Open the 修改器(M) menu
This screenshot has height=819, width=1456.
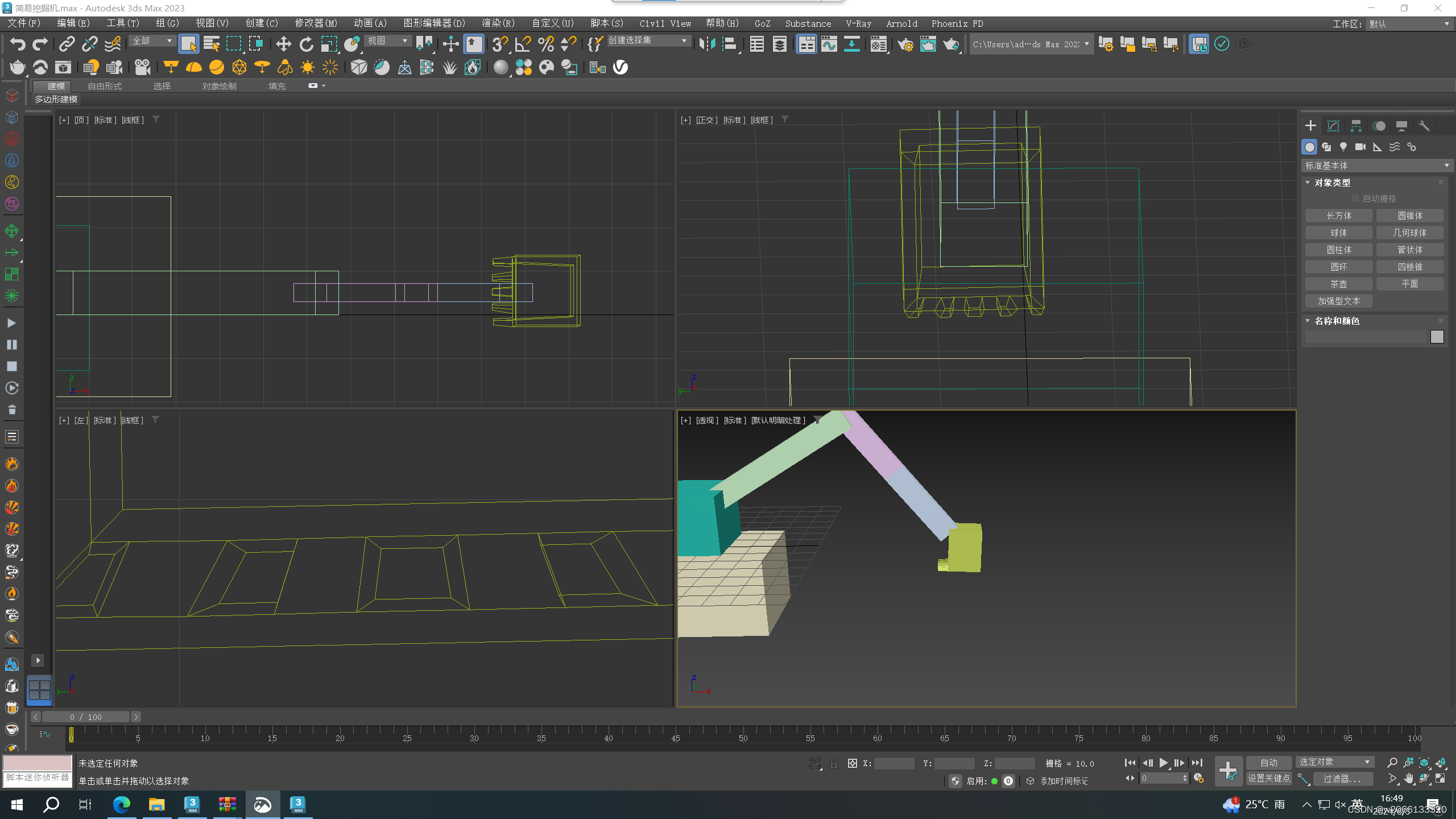coord(316,23)
